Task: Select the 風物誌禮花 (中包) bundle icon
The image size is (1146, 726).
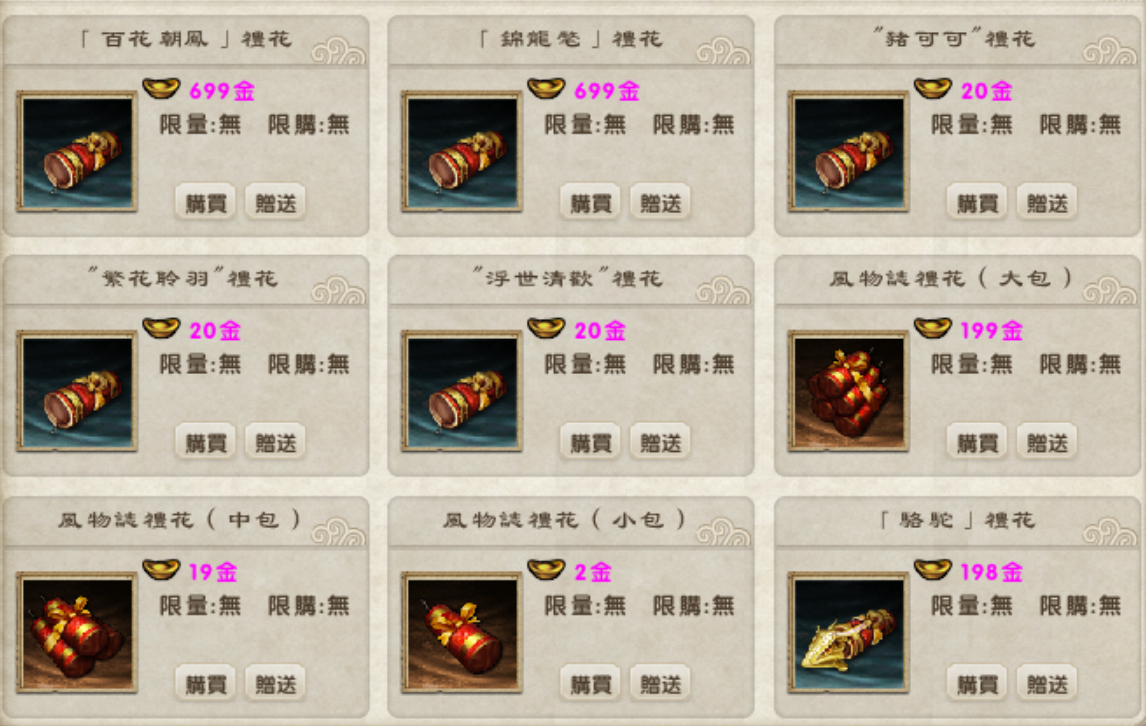Action: pos(77,632)
